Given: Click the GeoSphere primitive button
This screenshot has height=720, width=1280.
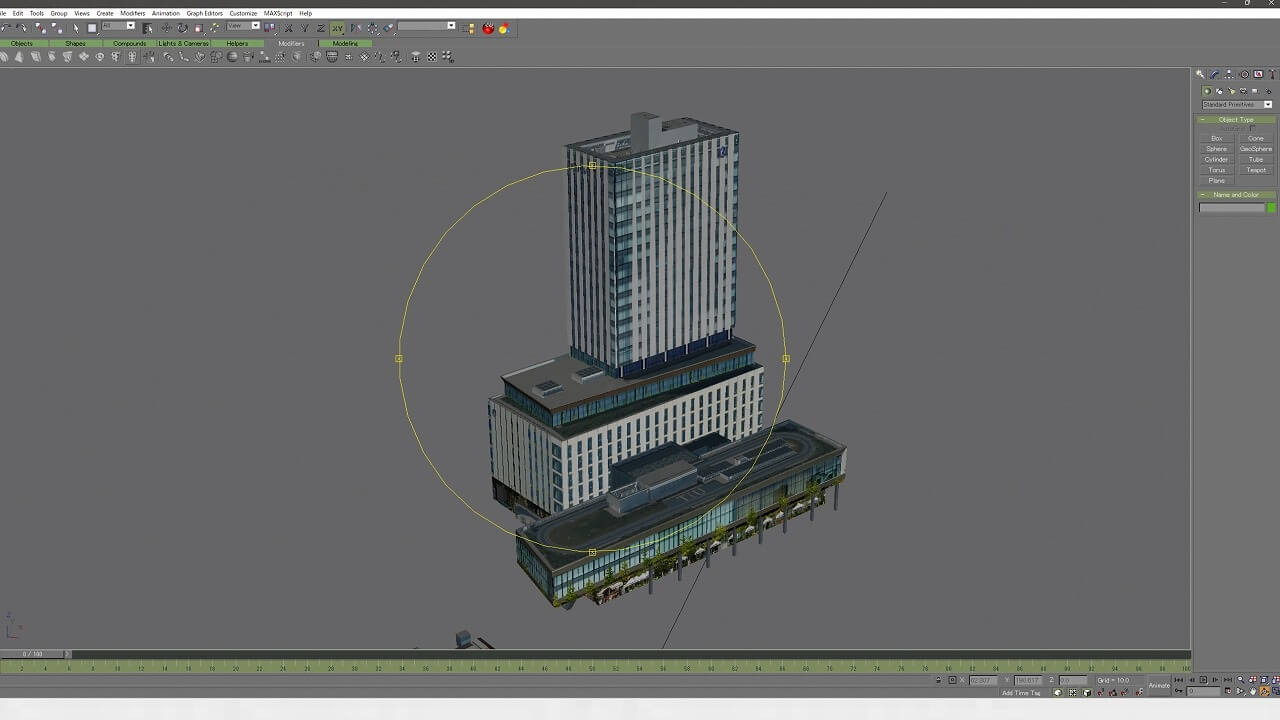Looking at the screenshot, I should [x=1256, y=149].
